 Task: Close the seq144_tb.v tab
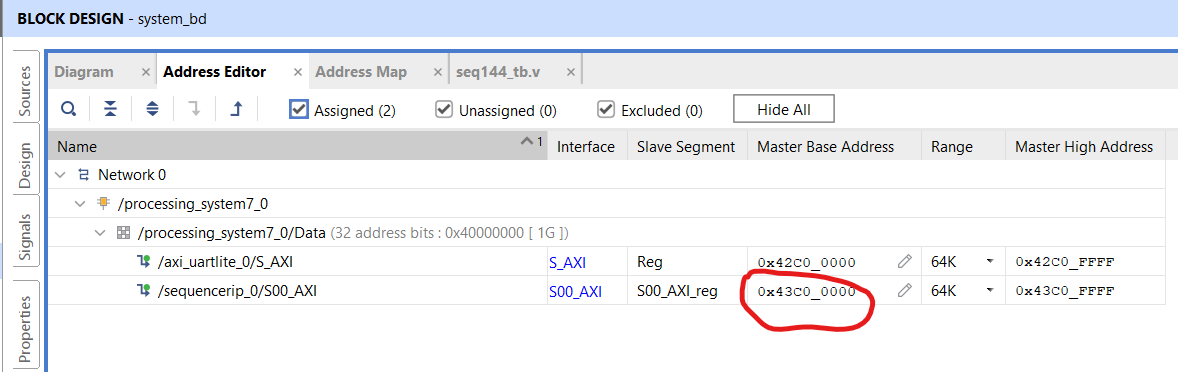(571, 73)
